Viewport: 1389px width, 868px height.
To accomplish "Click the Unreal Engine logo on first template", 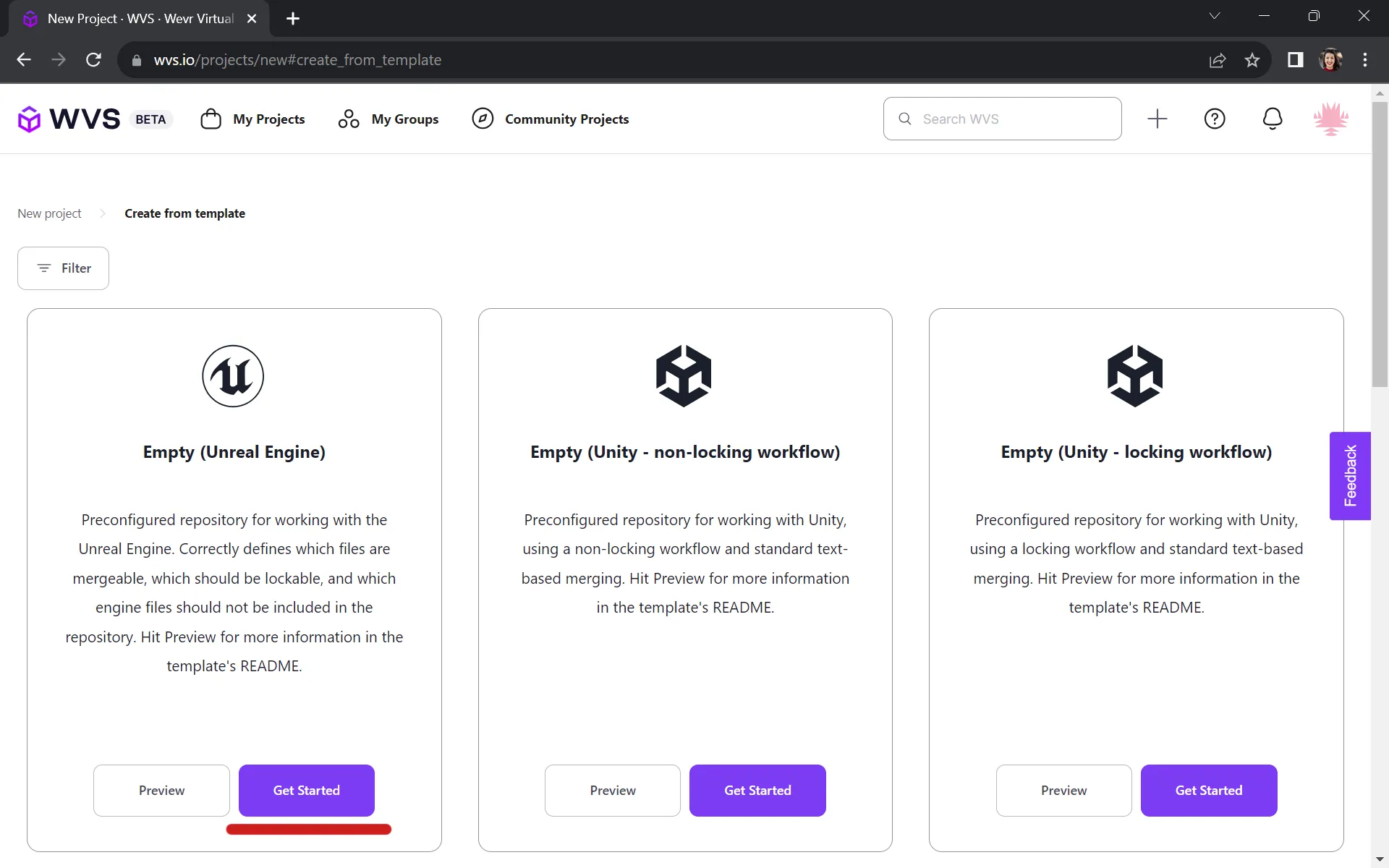I will [x=233, y=375].
